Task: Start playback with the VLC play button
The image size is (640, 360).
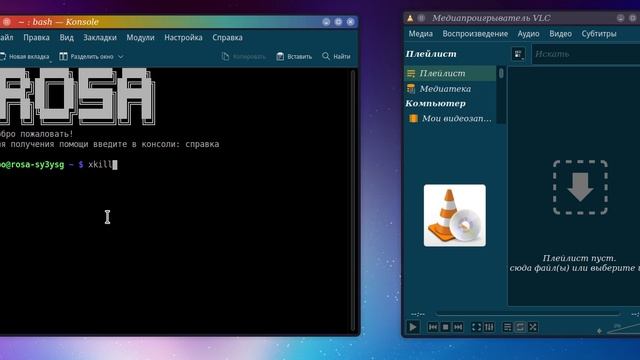Action: pos(413,327)
